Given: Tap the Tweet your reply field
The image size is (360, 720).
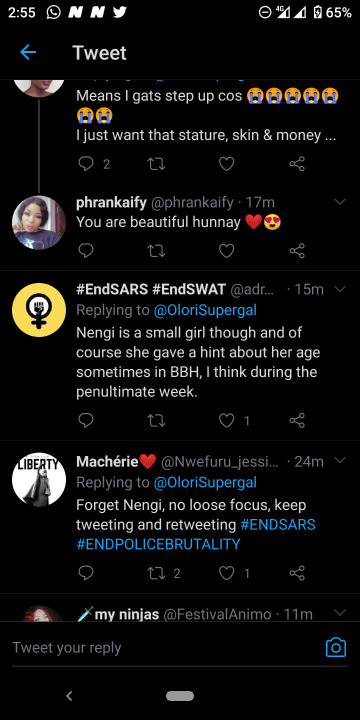Looking at the screenshot, I should pyautogui.click(x=165, y=648).
